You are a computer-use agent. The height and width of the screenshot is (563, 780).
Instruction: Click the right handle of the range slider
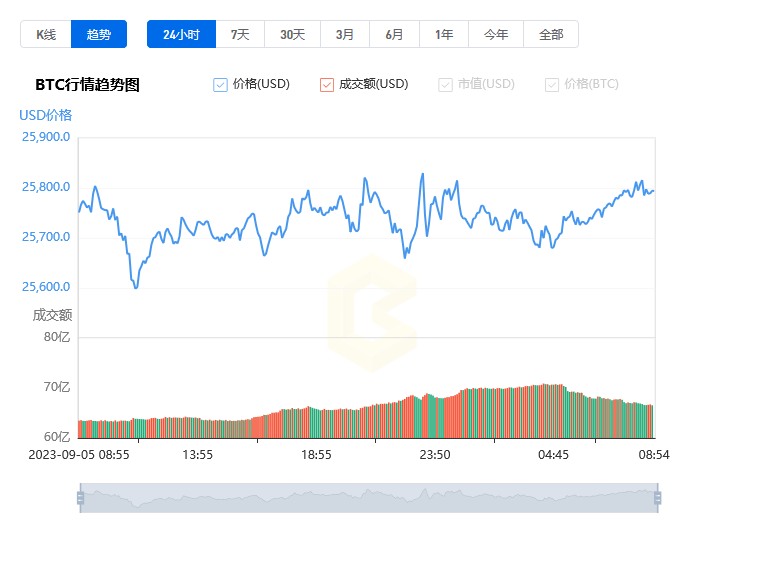pos(657,498)
